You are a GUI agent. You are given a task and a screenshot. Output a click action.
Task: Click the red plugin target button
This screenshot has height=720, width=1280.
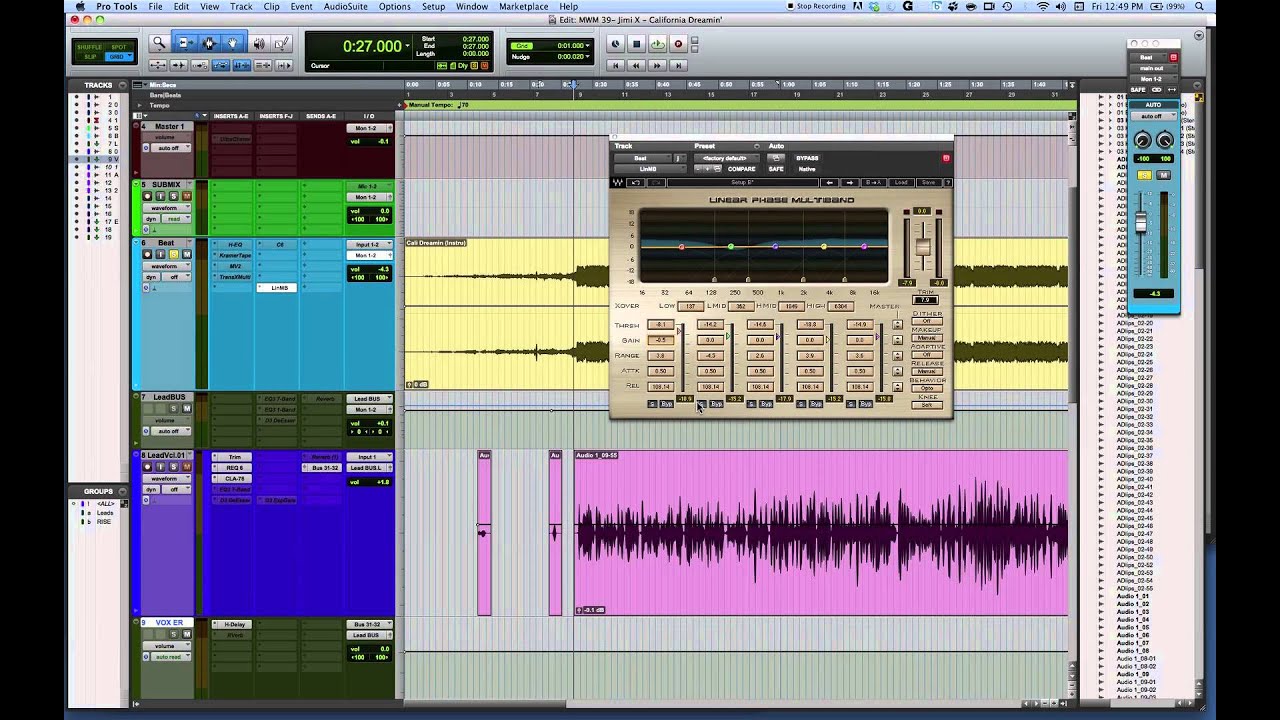pos(946,158)
